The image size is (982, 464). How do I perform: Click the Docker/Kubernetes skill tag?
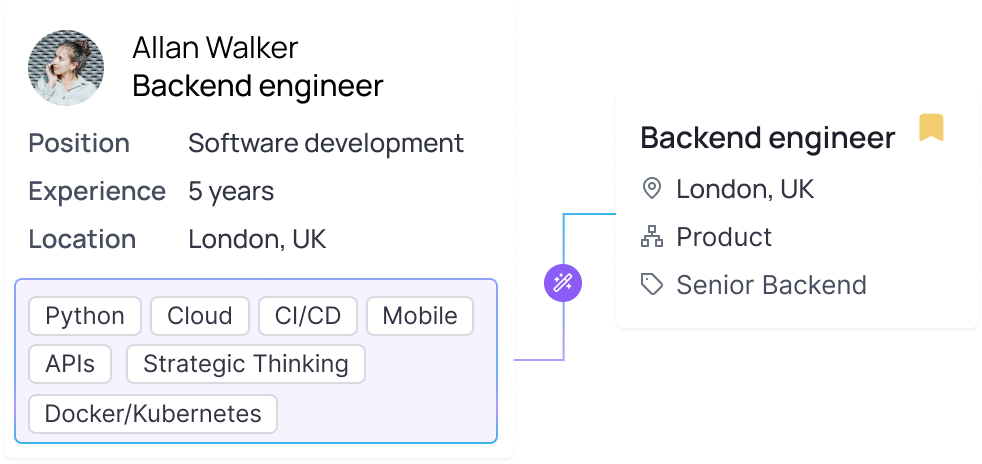point(153,413)
